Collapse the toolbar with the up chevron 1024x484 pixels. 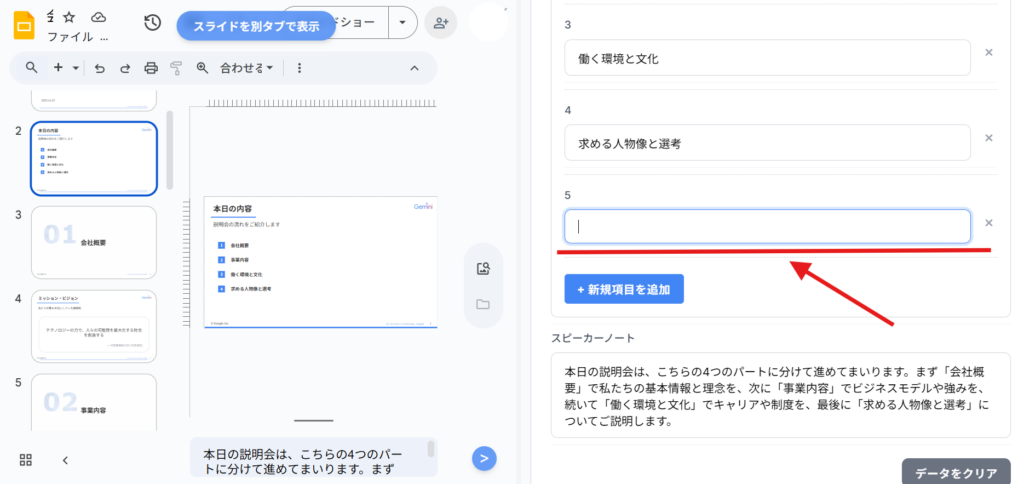pyautogui.click(x=415, y=68)
